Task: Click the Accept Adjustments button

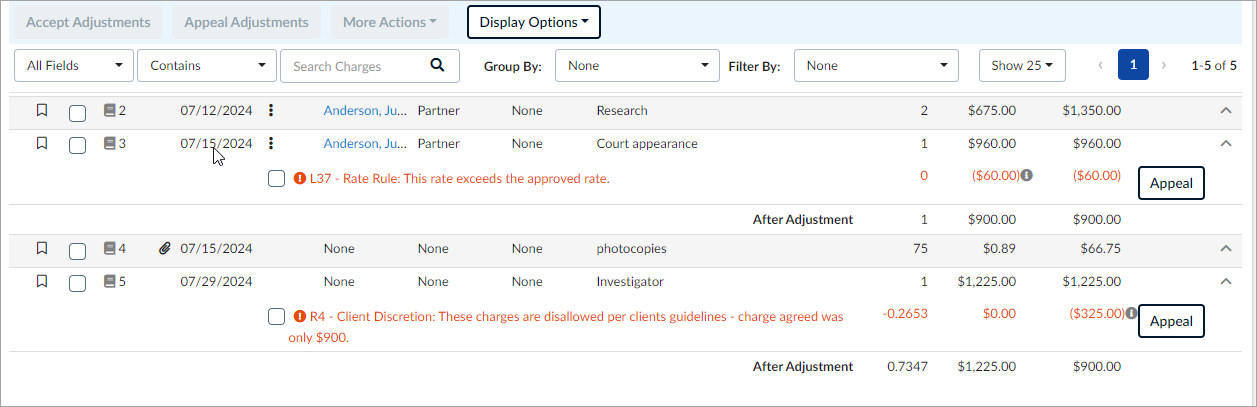Action: (88, 22)
